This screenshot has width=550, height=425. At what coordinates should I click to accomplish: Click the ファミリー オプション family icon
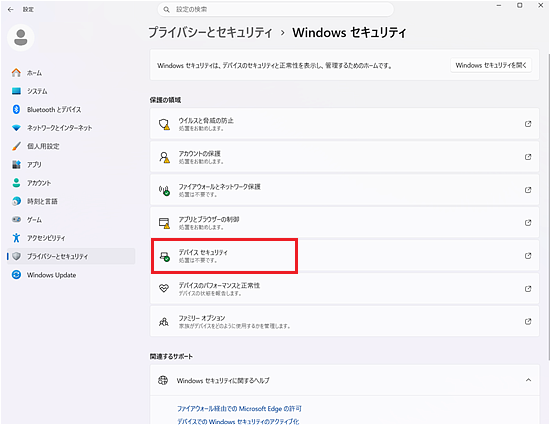(164, 322)
